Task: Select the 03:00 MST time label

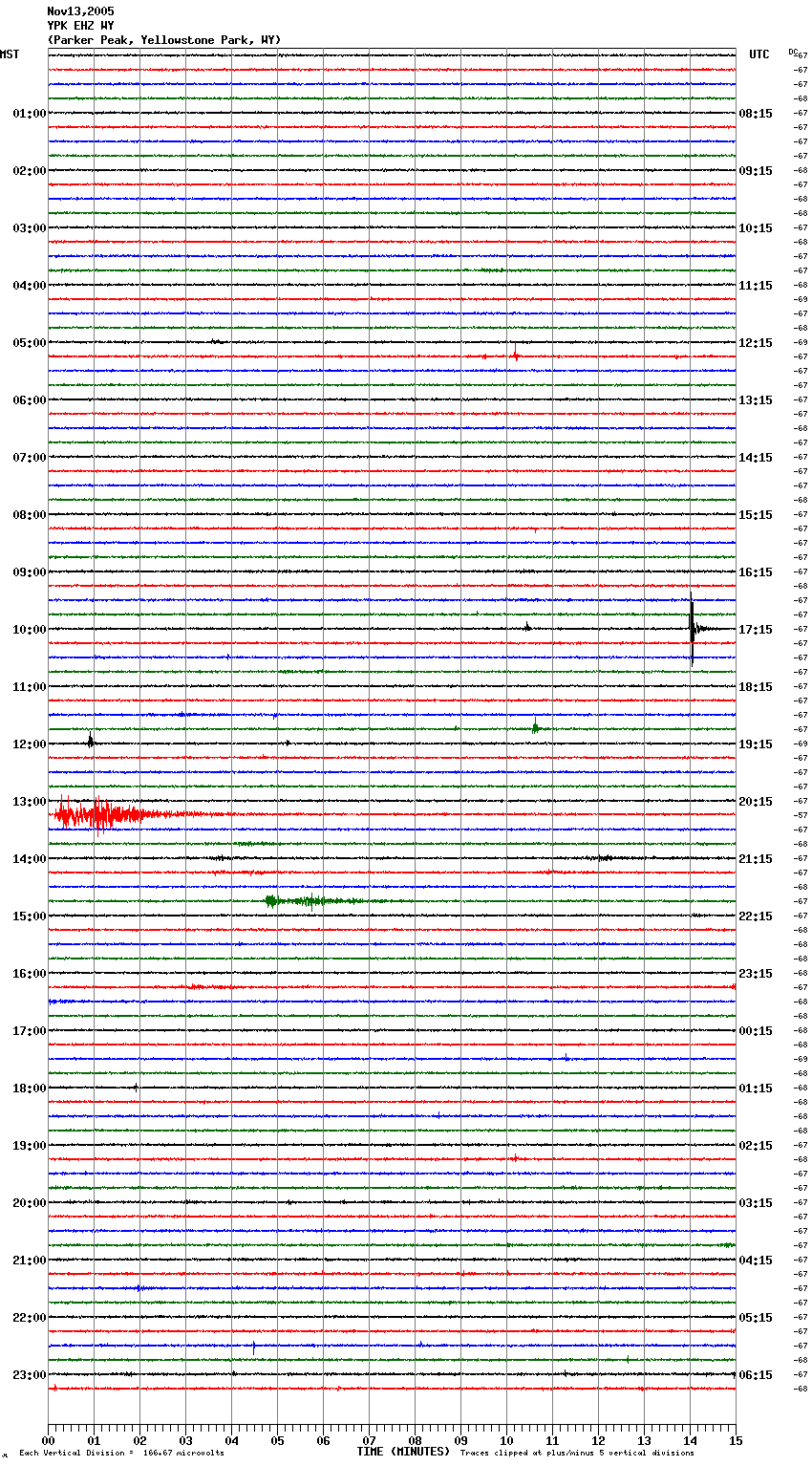Action: click(x=30, y=228)
